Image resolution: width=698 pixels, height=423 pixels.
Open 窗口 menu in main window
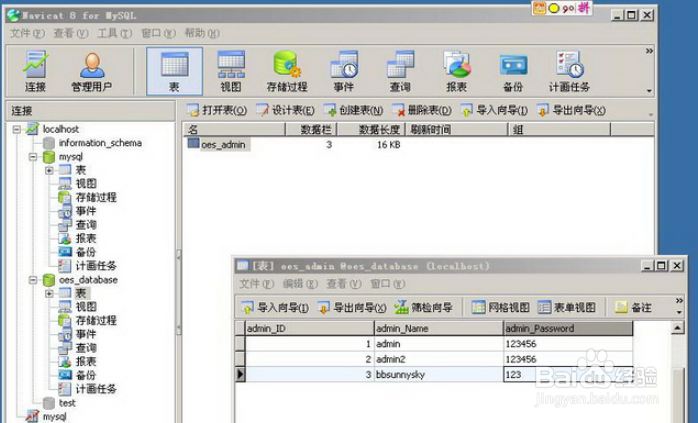tap(158, 33)
